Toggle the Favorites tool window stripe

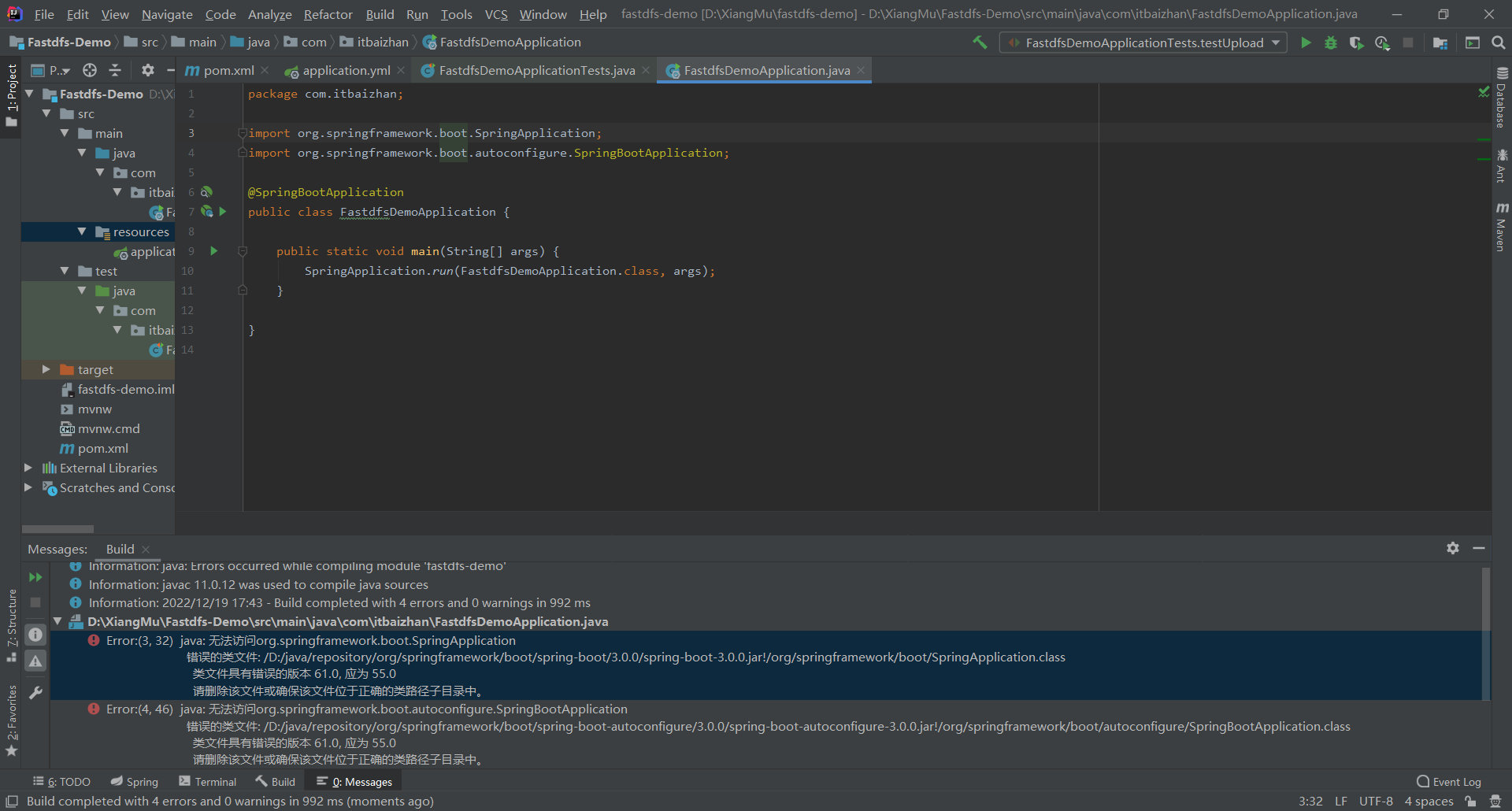pyautogui.click(x=11, y=721)
